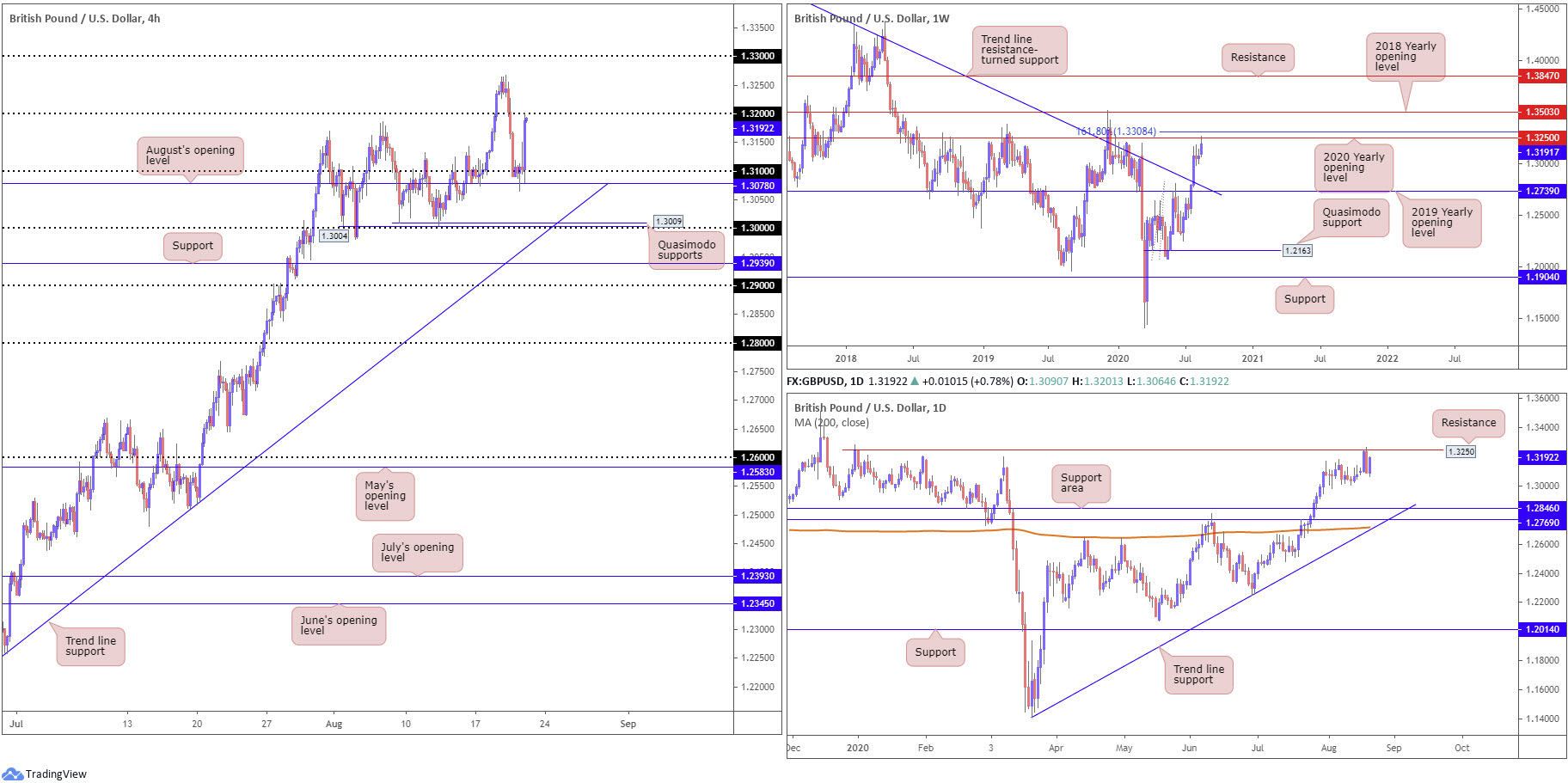The image size is (1568, 783).
Task: Click the 161.8% (1.33084) Fibonacci label
Action: [x=1116, y=132]
